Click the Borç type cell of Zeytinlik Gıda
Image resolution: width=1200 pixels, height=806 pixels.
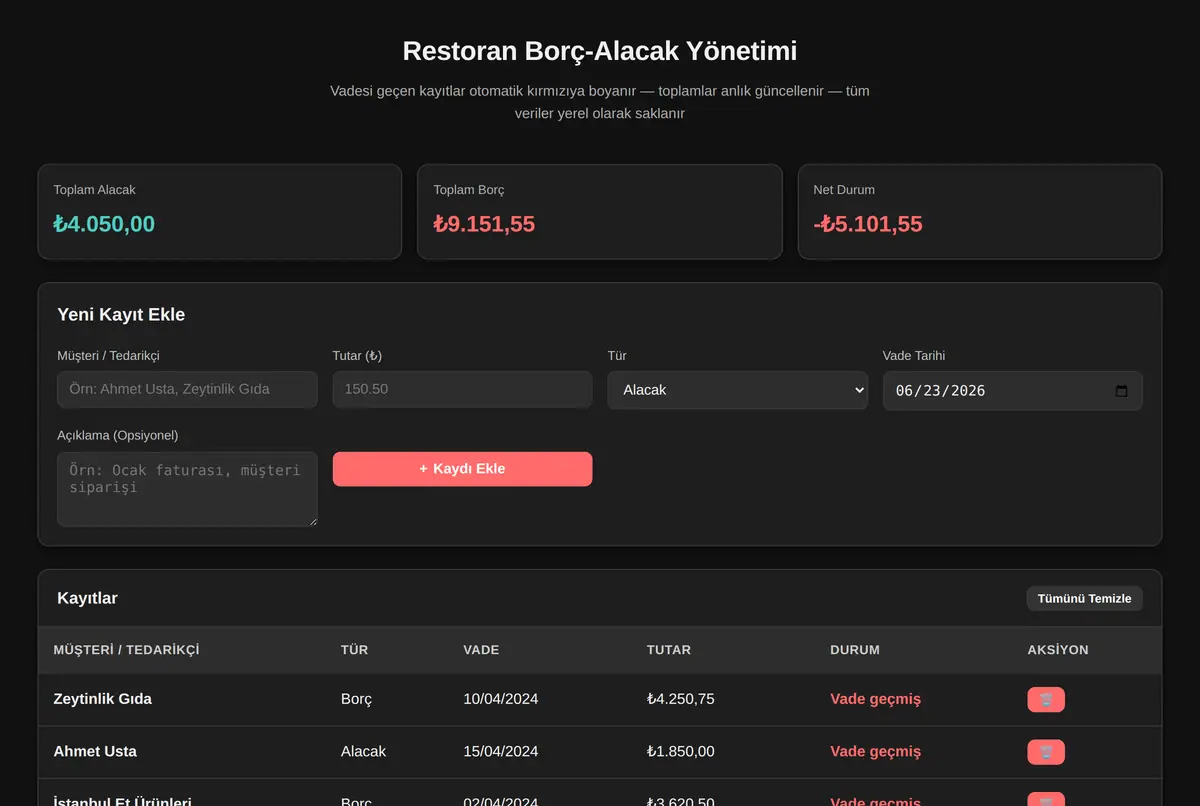(x=356, y=699)
